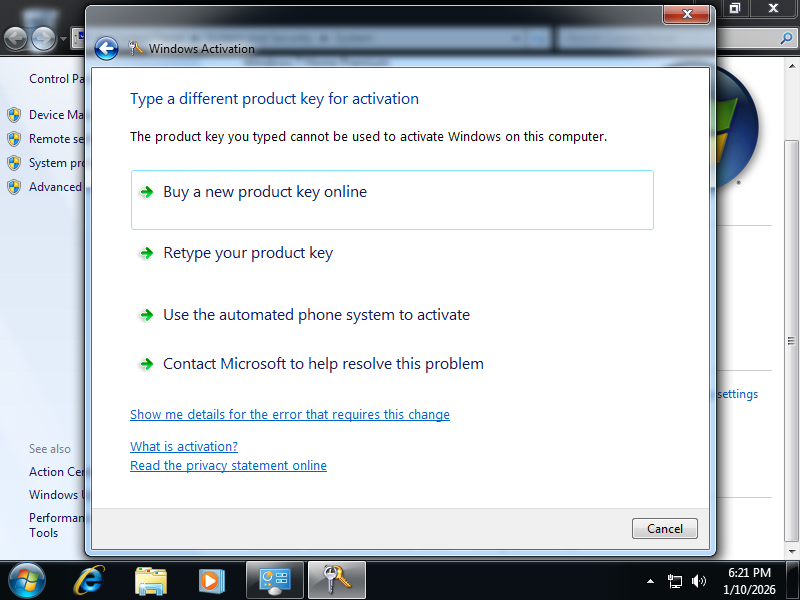Viewport: 800px width, 600px height.
Task: Click the back button in the System window
Action: click(x=15, y=38)
